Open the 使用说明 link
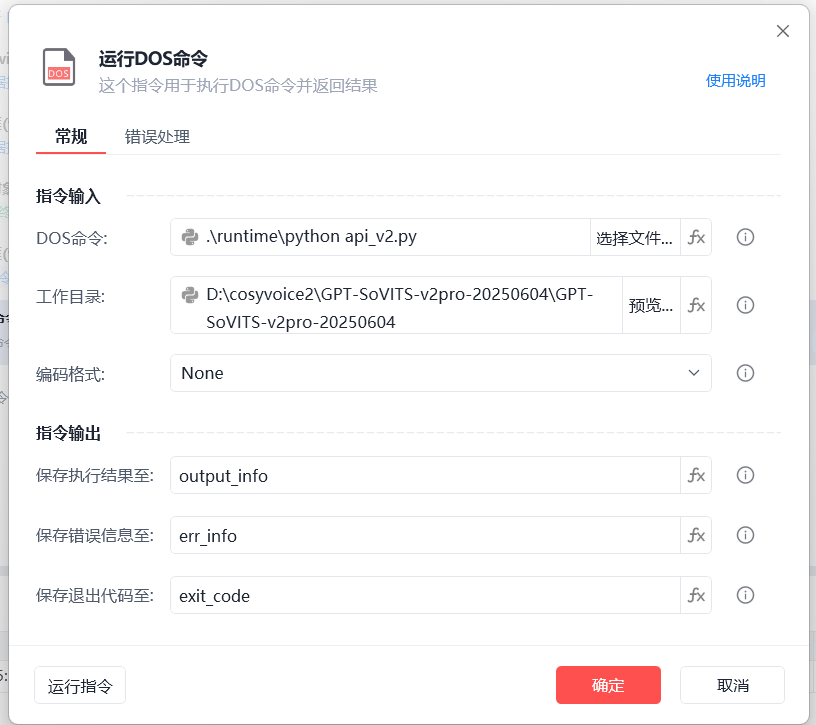Screen dimensions: 816x725 (735, 81)
